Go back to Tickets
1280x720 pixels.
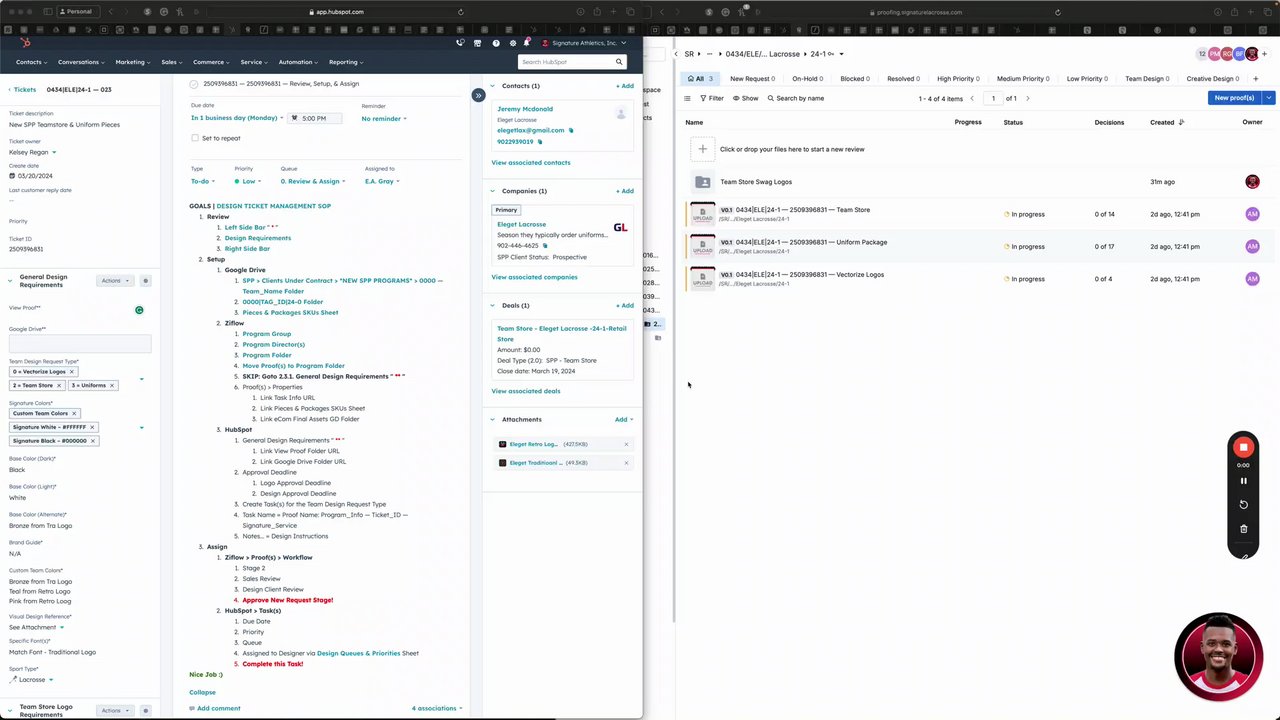[x=23, y=89]
